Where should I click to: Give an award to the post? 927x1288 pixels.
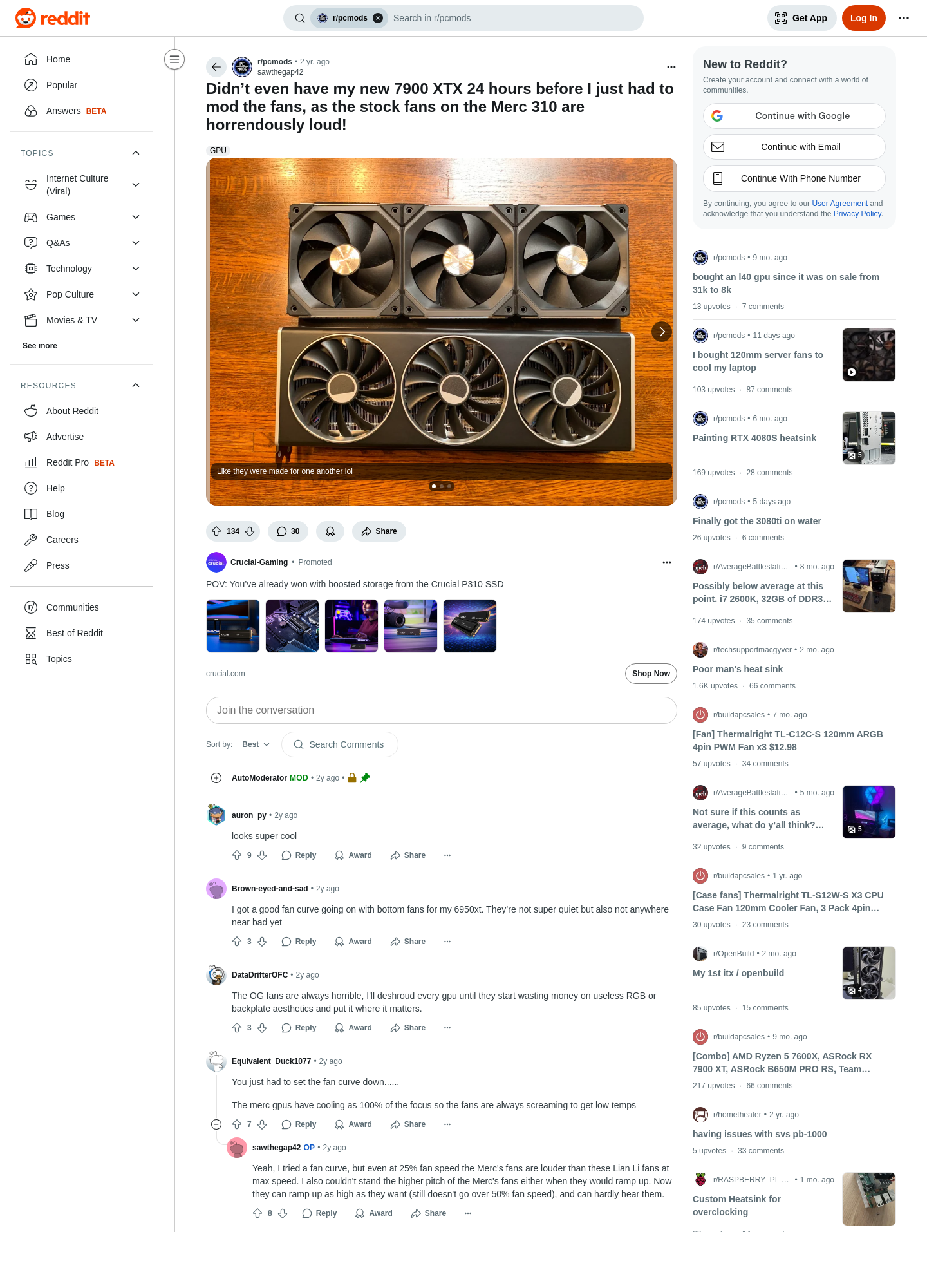point(330,531)
